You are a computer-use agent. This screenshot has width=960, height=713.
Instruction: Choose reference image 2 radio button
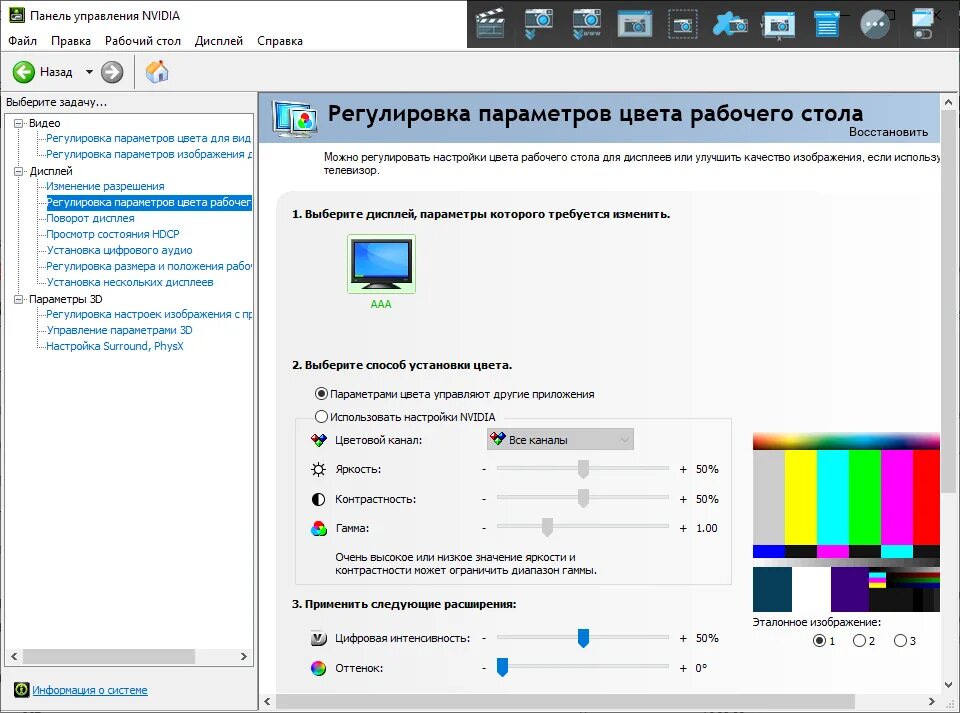pos(859,641)
